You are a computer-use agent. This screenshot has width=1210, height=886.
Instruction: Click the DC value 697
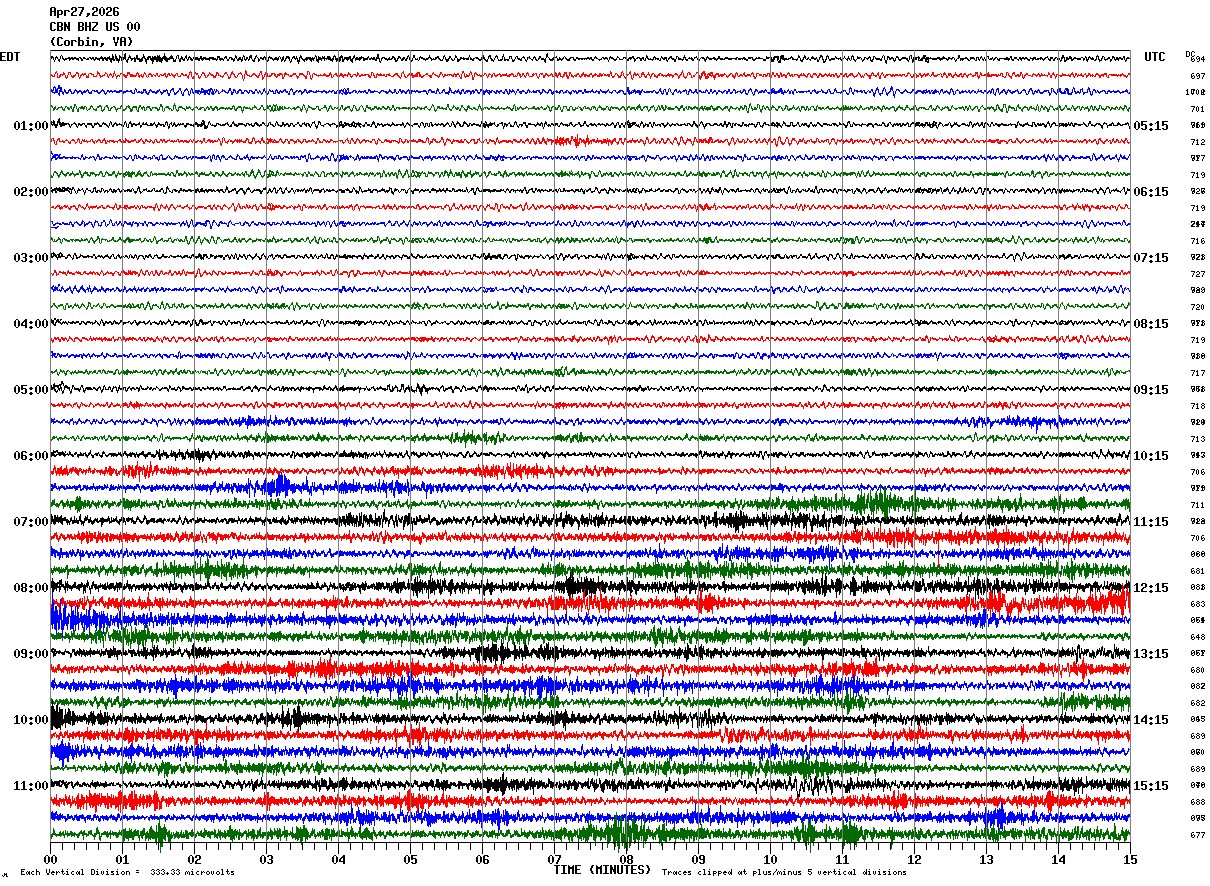point(1197,76)
